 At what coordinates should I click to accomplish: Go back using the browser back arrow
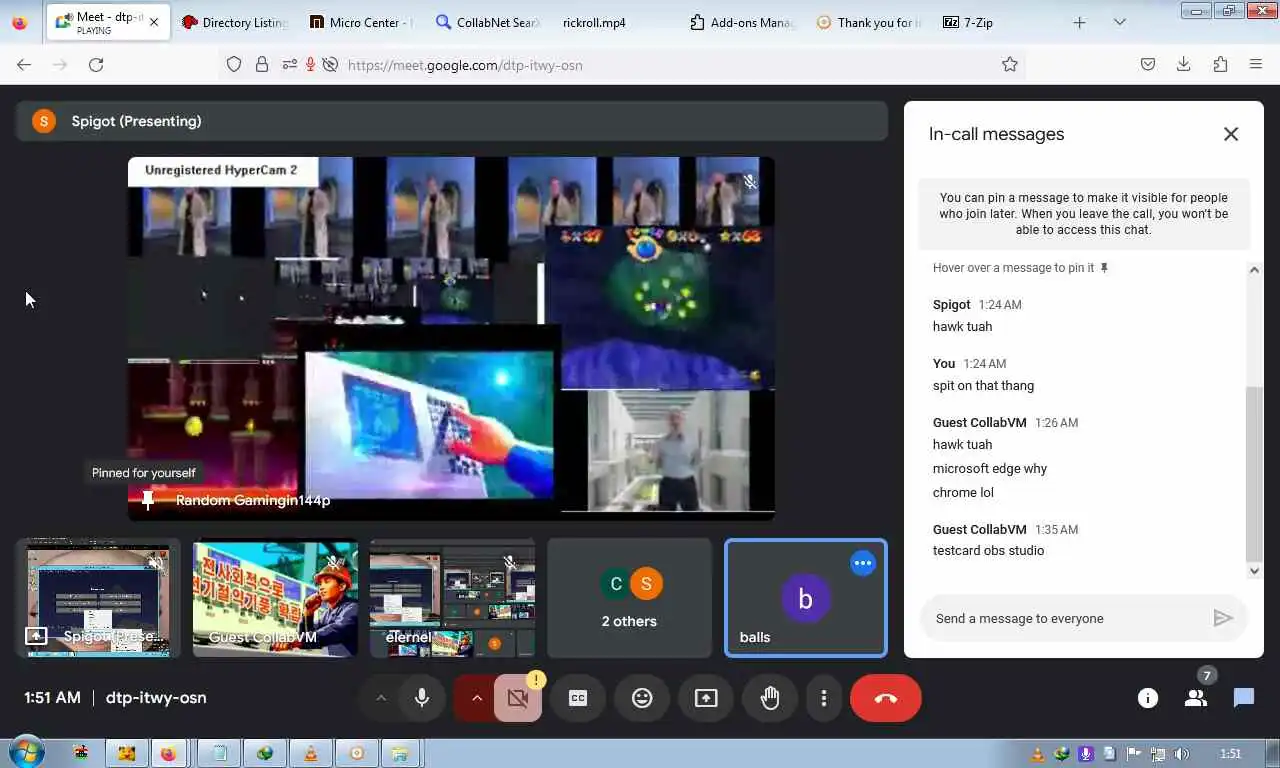(x=24, y=64)
